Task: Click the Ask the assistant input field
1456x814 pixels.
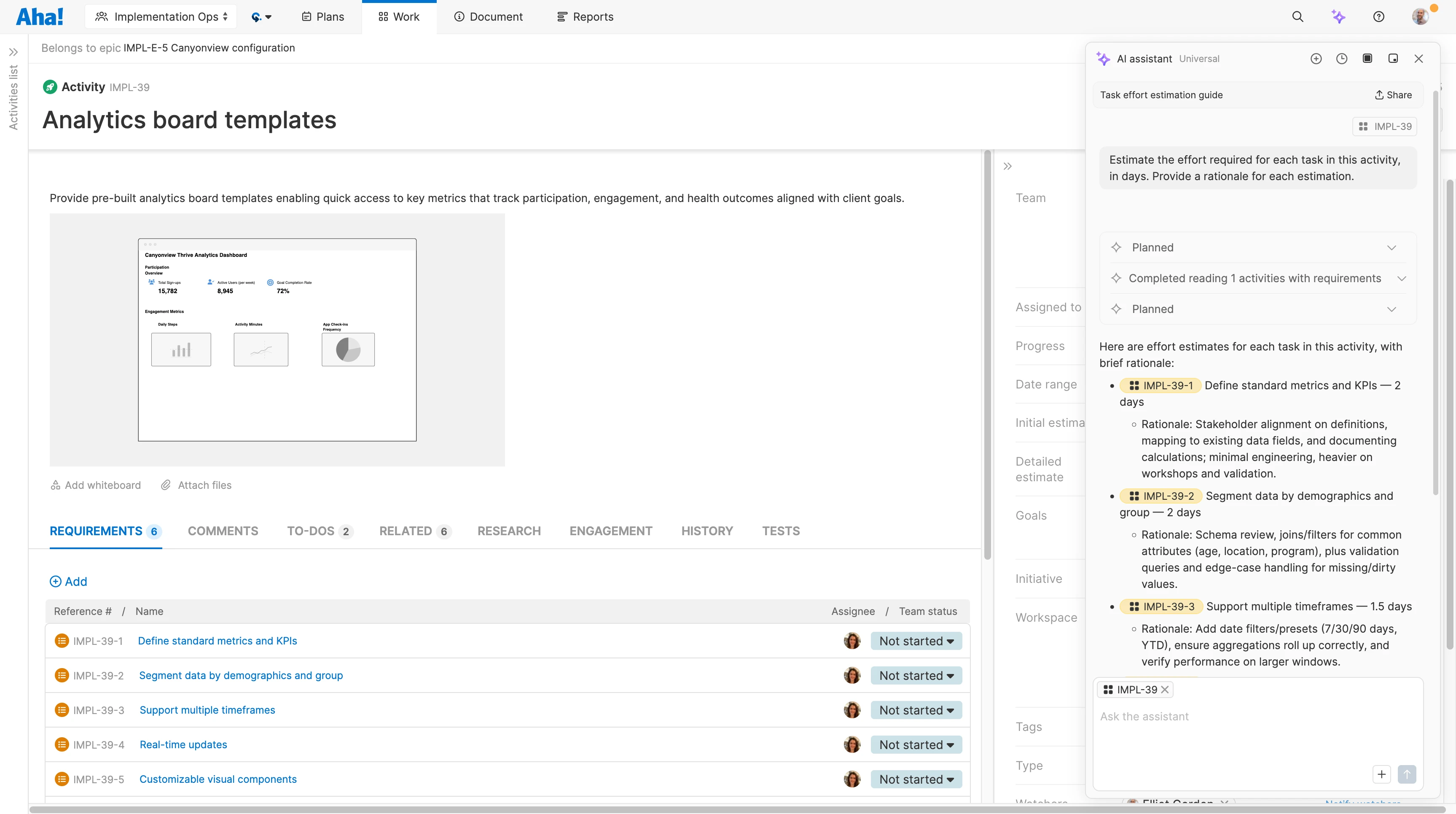Action: click(x=1215, y=716)
